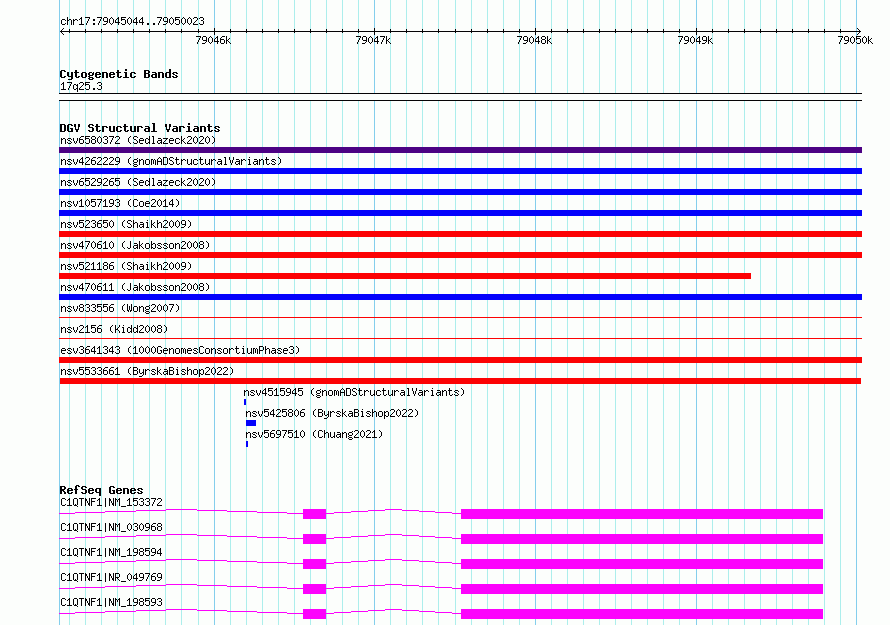Open nsv523650 (Shaikh2009) variant label
This screenshot has width=890, height=625.
(x=126, y=224)
